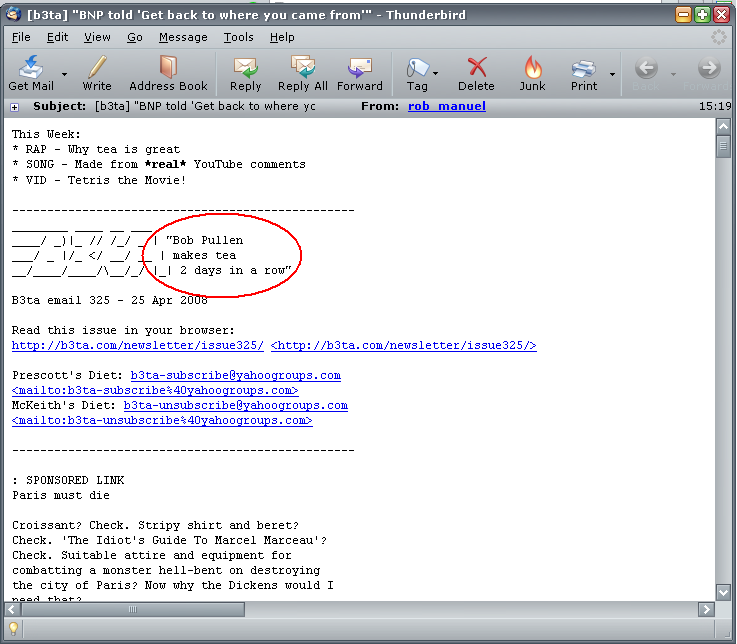Click the Thunderbird window title icon

point(14,14)
